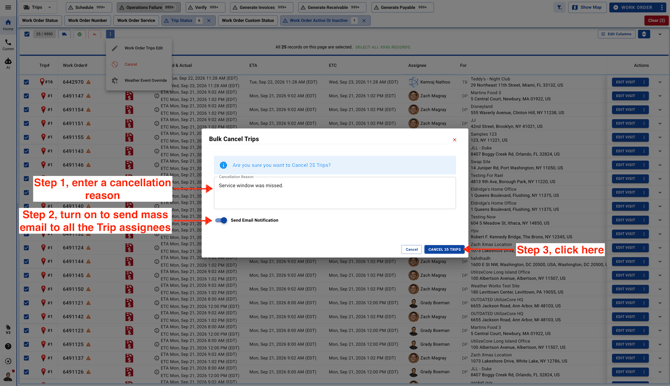Screen dimensions: 670x386
Task: Click the Cancellation Reason text field
Action: 335,193
